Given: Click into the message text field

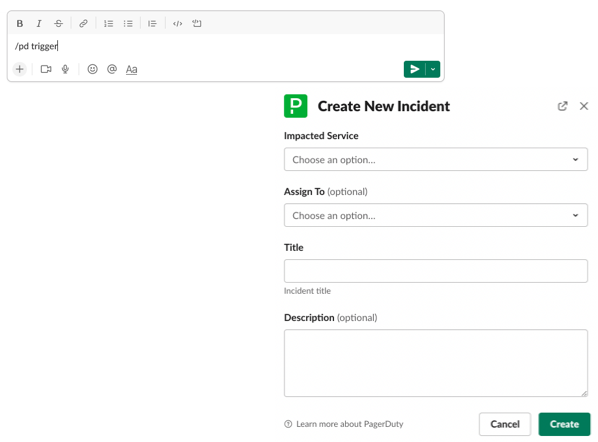Looking at the screenshot, I should point(225,46).
